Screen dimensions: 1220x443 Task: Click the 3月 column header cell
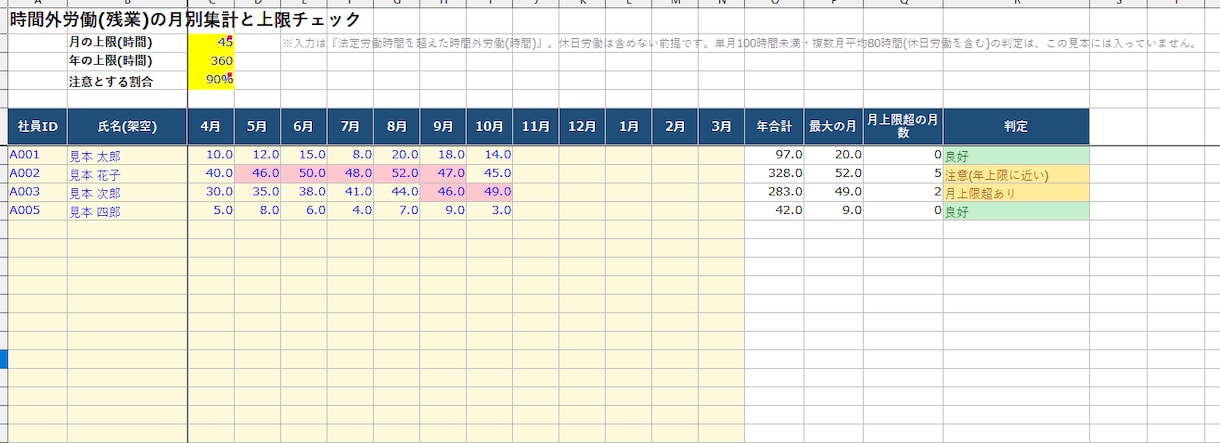pyautogui.click(x=721, y=127)
